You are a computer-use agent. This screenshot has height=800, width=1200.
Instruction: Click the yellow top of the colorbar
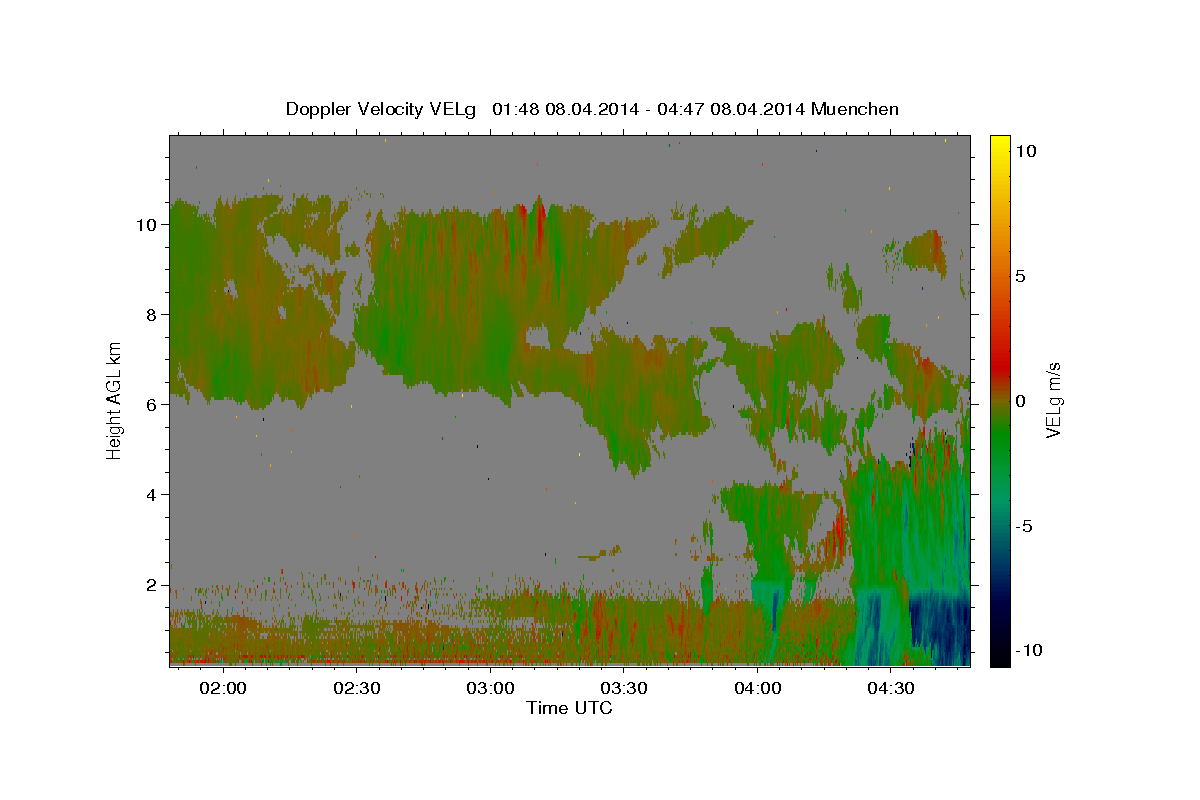pyautogui.click(x=1000, y=142)
